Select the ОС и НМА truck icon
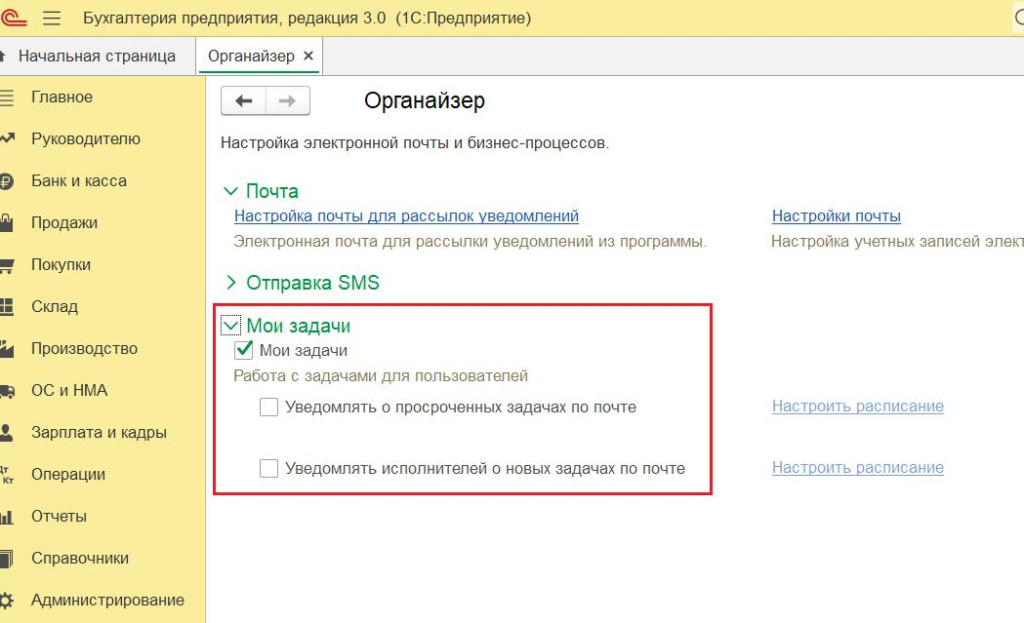The image size is (1024, 623). pos(7,391)
